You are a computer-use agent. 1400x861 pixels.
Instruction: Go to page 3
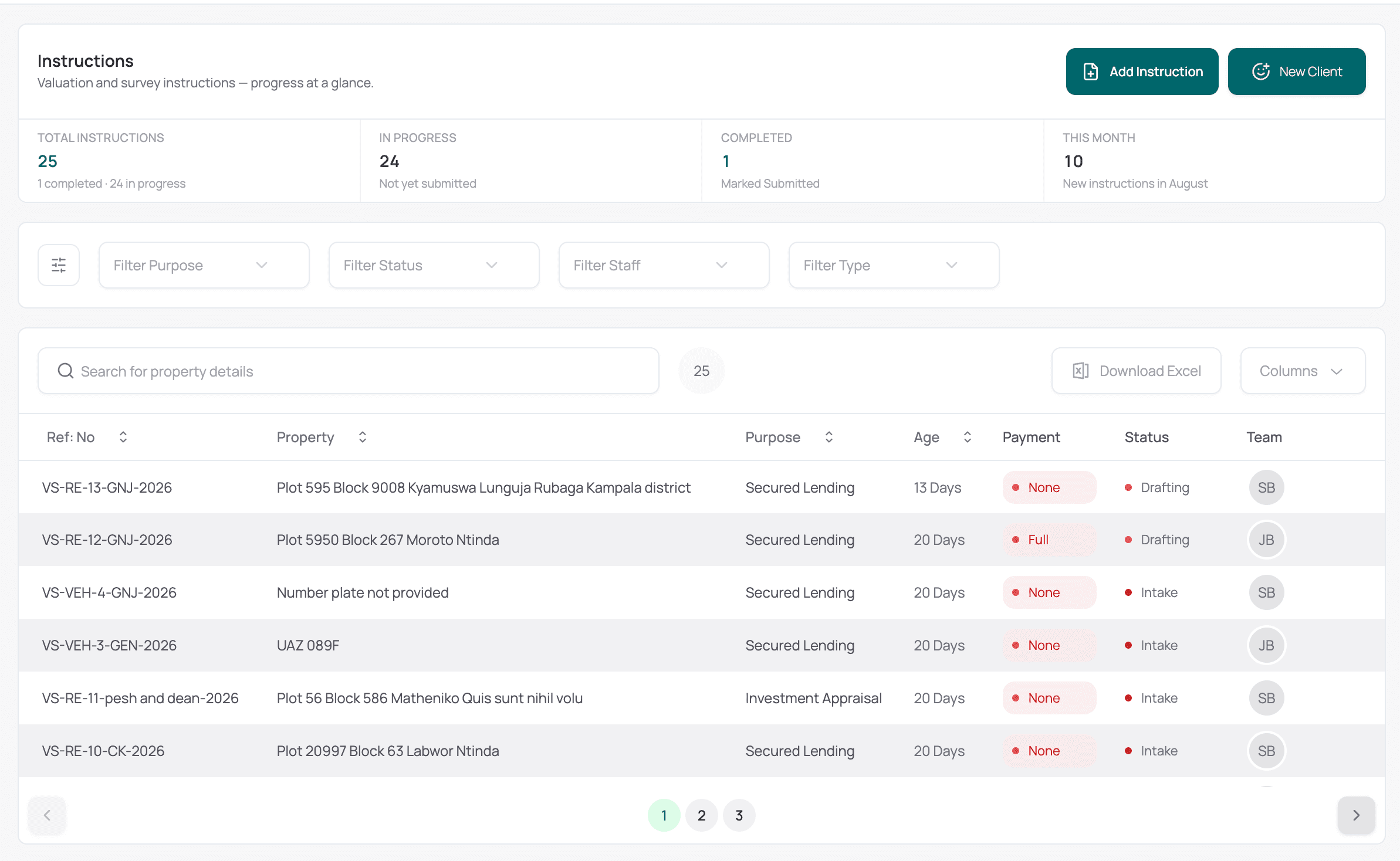739,815
